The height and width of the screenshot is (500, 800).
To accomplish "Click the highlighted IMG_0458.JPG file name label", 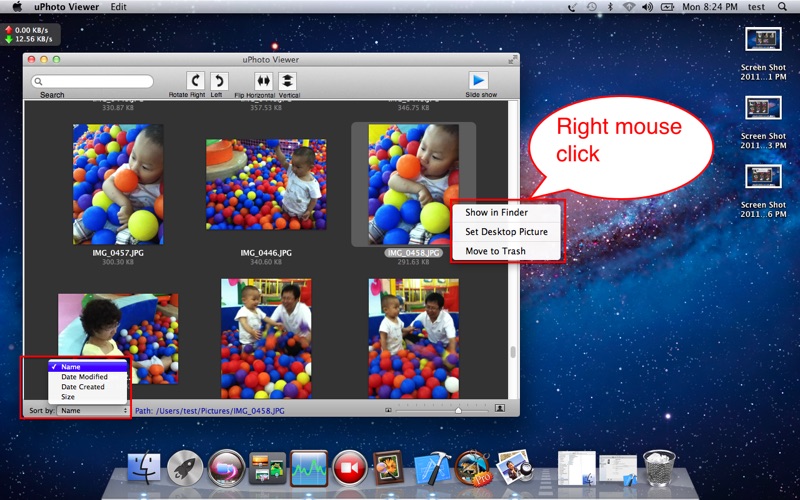I will coord(413,253).
